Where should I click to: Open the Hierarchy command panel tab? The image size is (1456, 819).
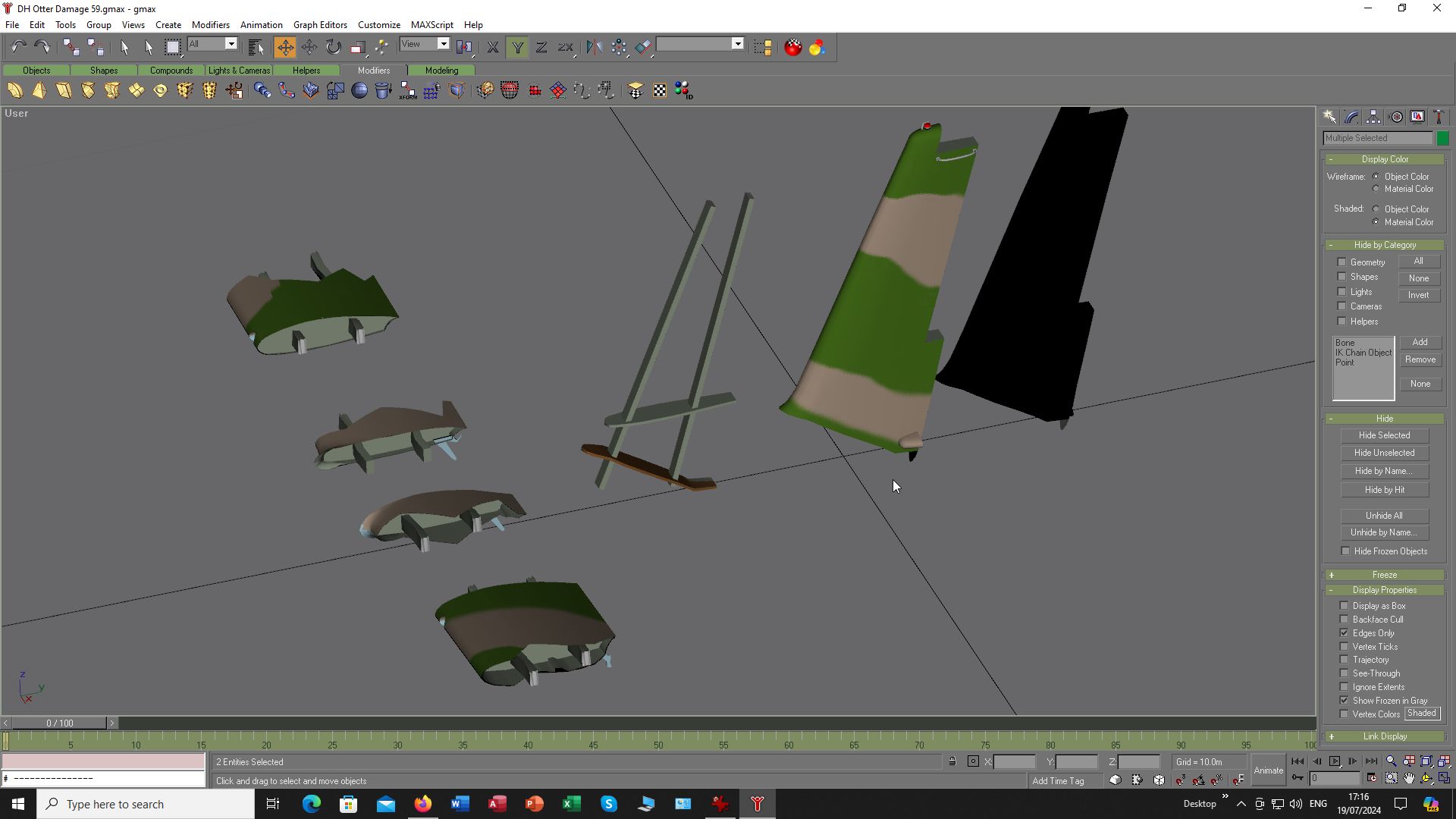1373,117
